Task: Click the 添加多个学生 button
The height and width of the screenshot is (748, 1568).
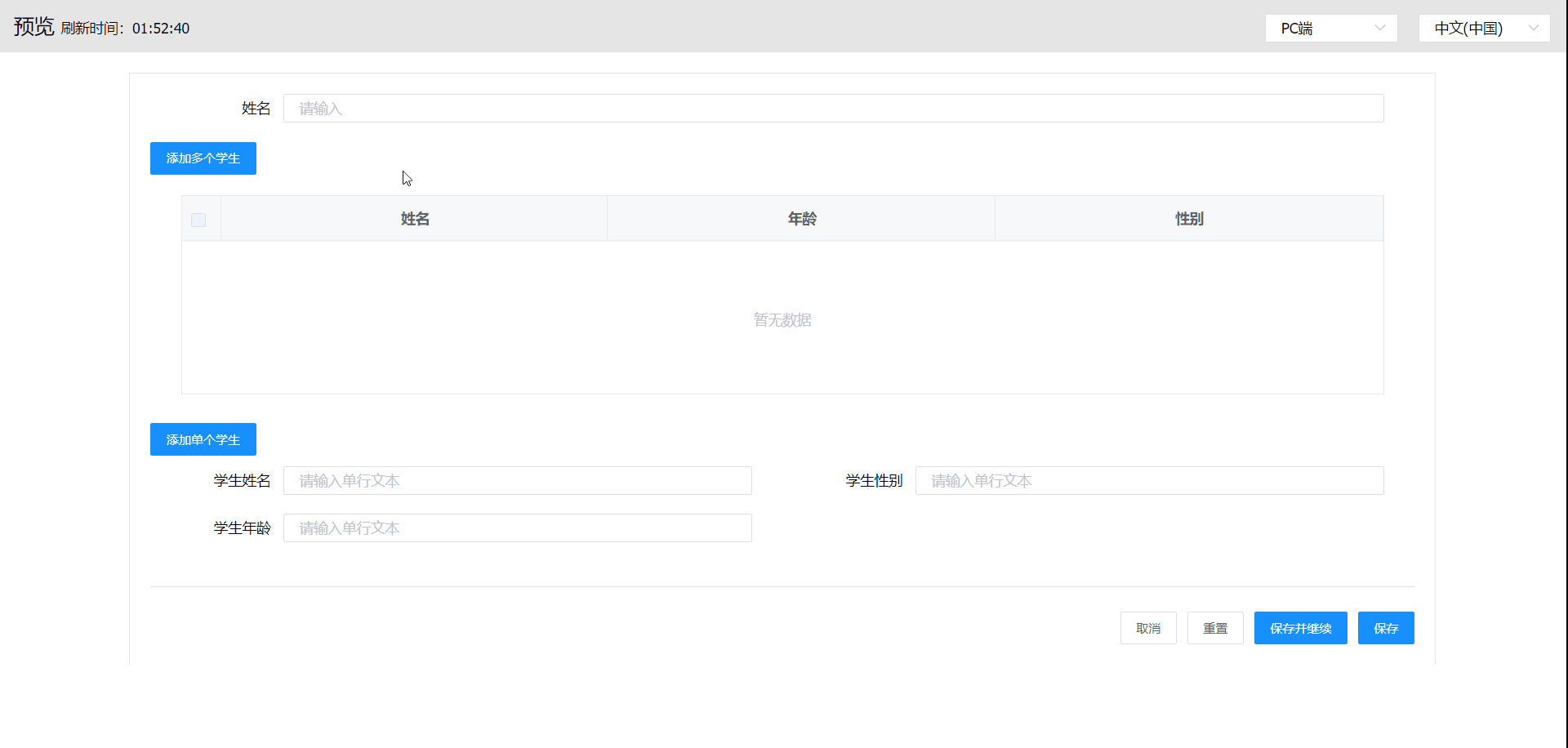Action: 203,158
